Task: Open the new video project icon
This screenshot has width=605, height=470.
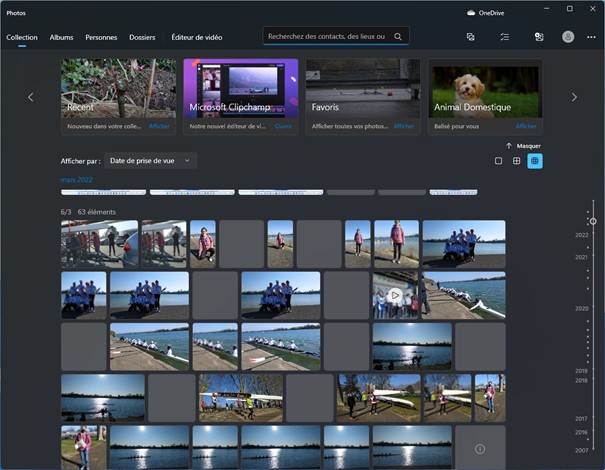Action: (470, 36)
